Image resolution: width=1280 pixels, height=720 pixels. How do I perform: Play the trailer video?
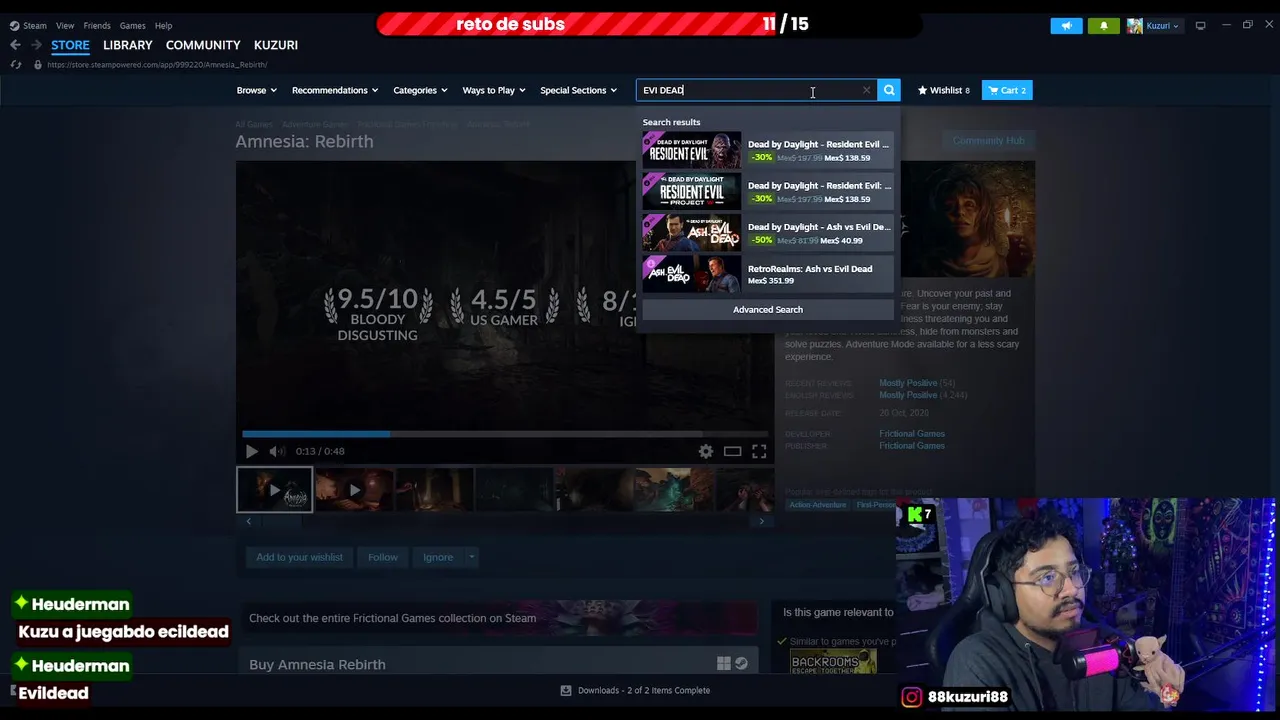251,451
